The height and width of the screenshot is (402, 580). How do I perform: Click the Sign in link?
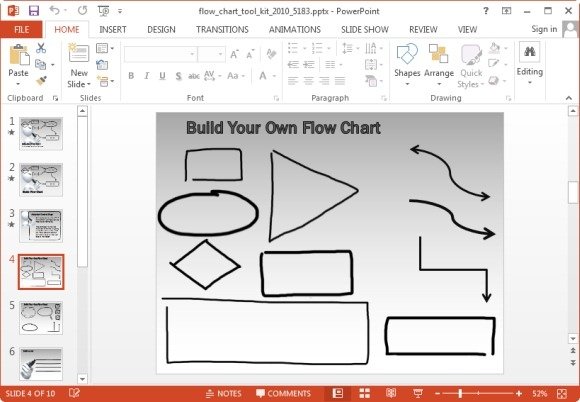(x=544, y=29)
